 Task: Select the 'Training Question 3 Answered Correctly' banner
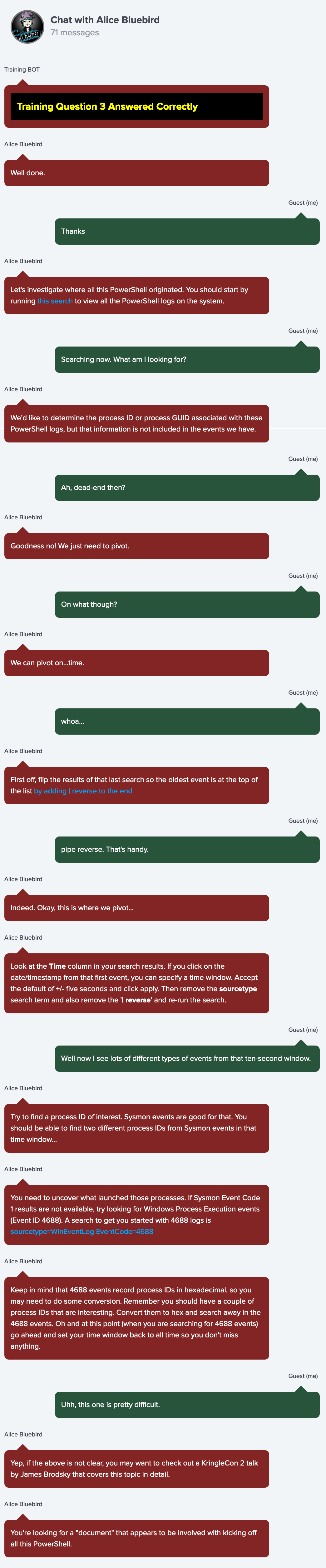point(137,107)
